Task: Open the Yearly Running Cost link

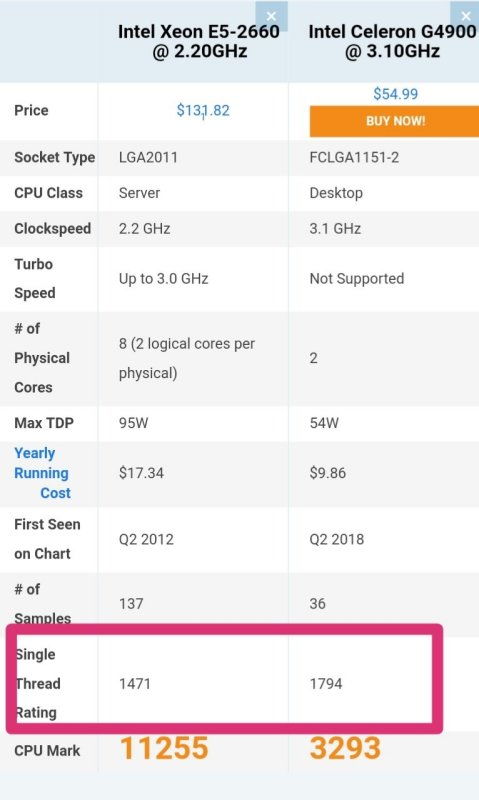Action: 42,473
